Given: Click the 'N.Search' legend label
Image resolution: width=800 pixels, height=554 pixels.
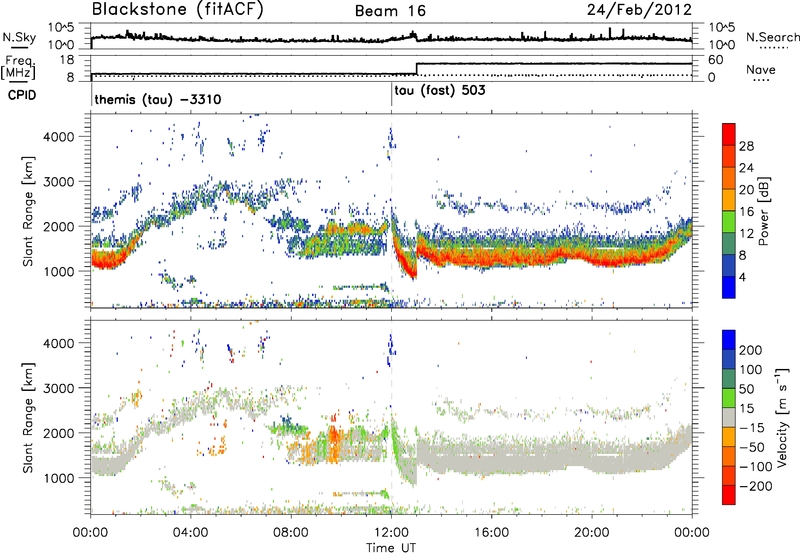Looking at the screenshot, I should point(772,37).
